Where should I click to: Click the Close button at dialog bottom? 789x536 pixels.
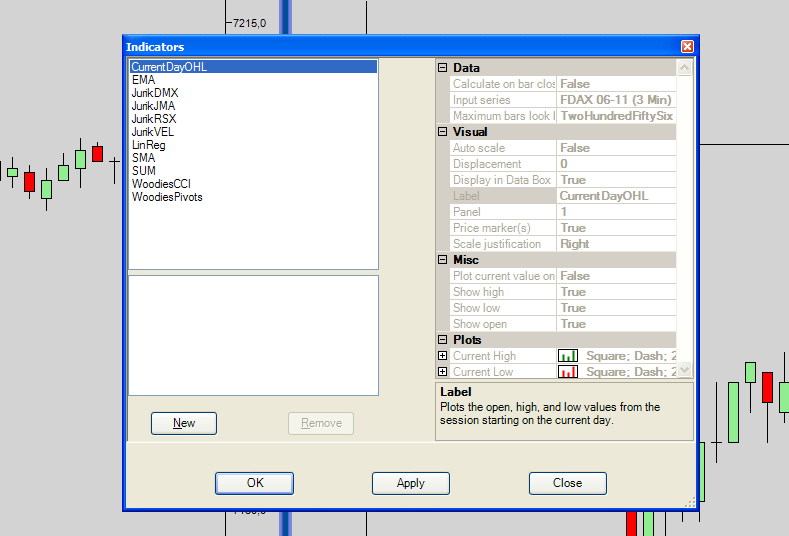point(568,483)
